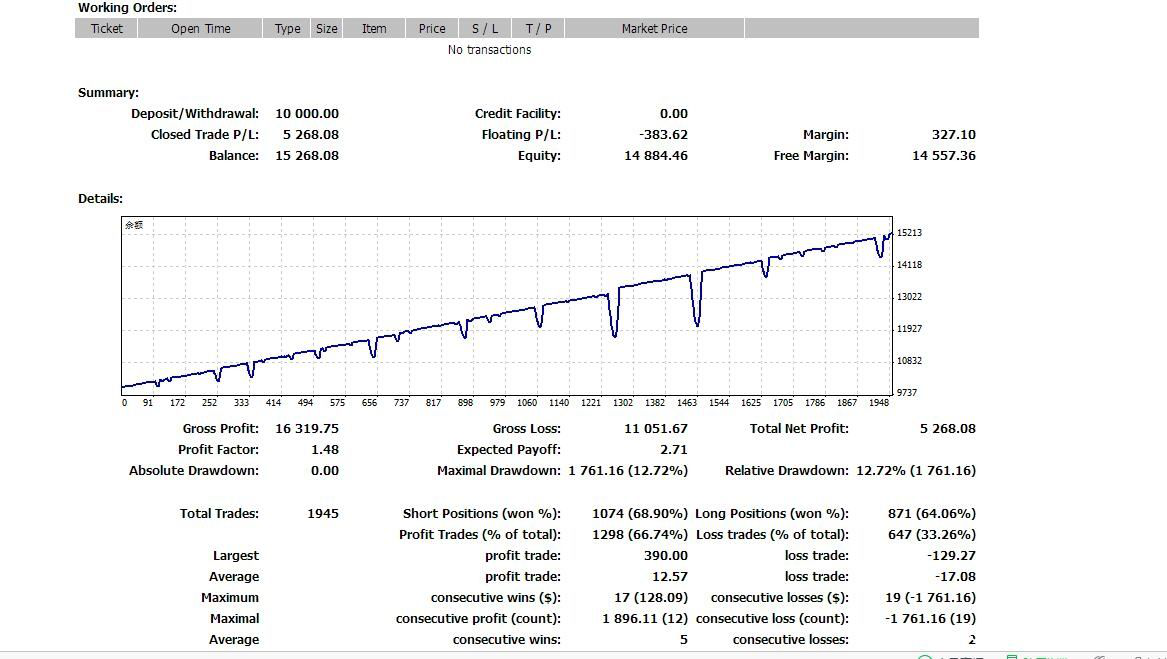The width and height of the screenshot is (1167, 659).
Task: Click the 15213 value on chart axis
Action: tap(909, 233)
